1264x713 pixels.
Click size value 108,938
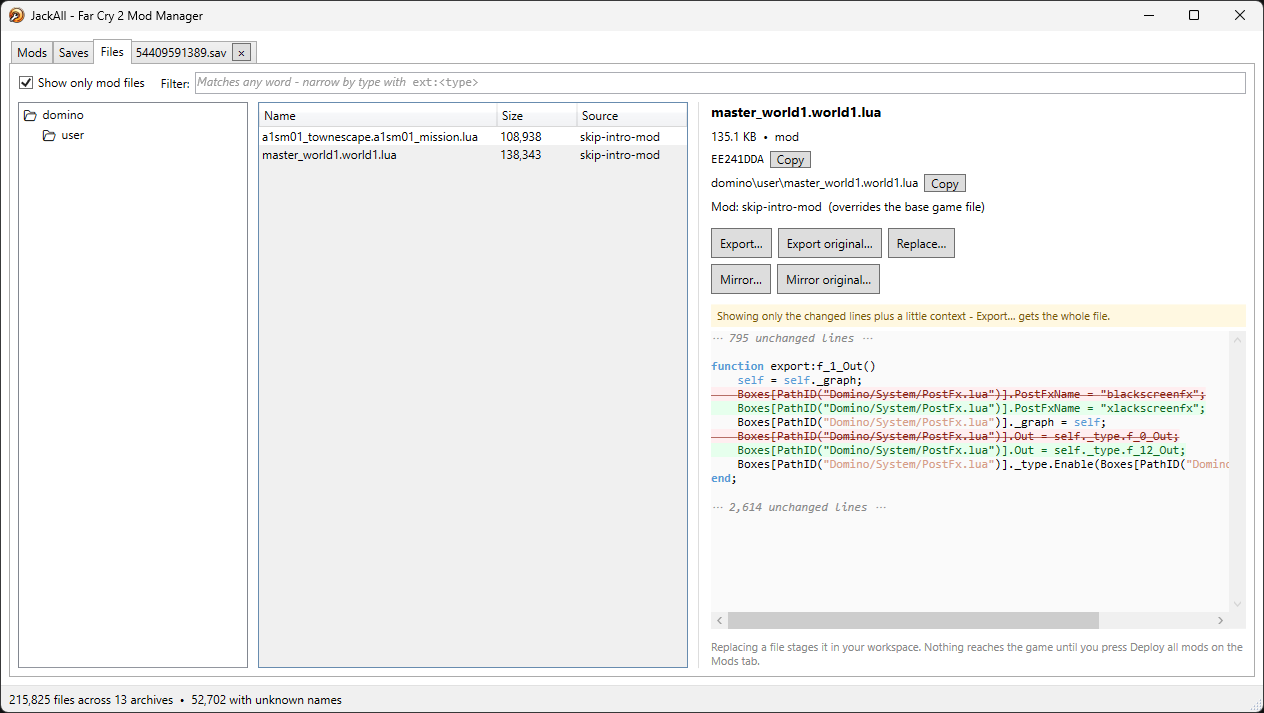(x=521, y=137)
